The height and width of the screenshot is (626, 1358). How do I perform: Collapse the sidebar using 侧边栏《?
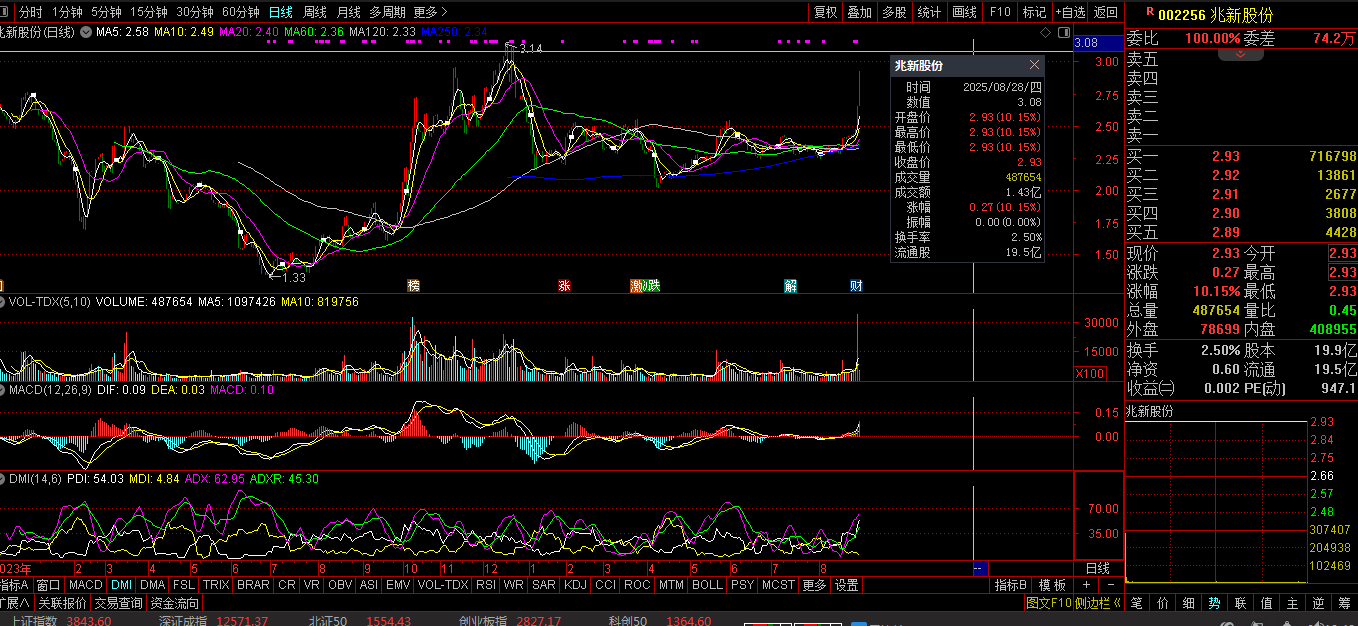(1098, 603)
